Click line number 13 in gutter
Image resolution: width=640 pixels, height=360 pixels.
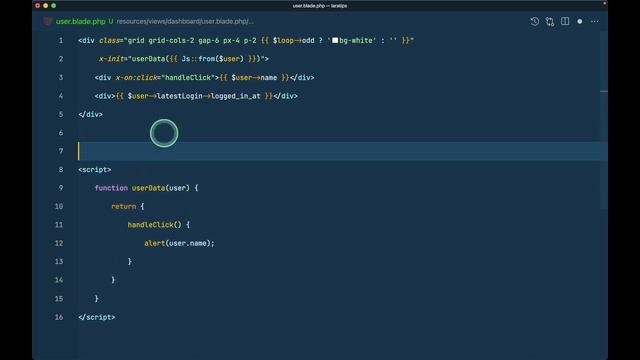click(59, 261)
